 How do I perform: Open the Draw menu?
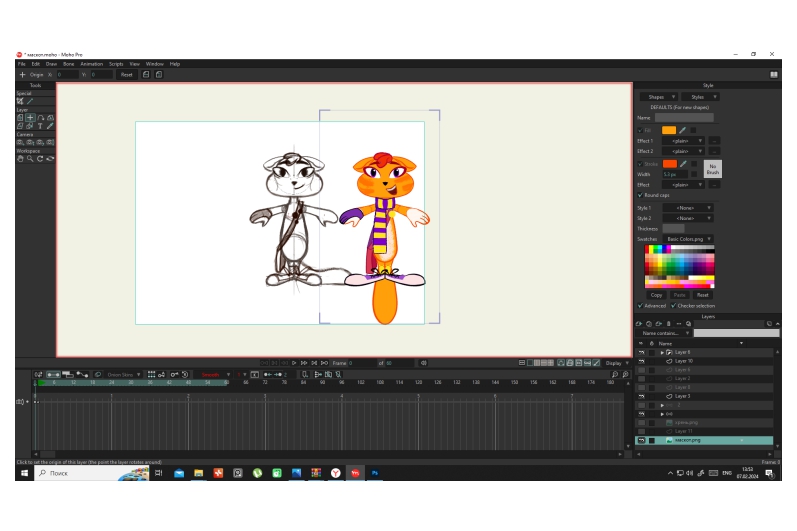pyautogui.click(x=51, y=64)
